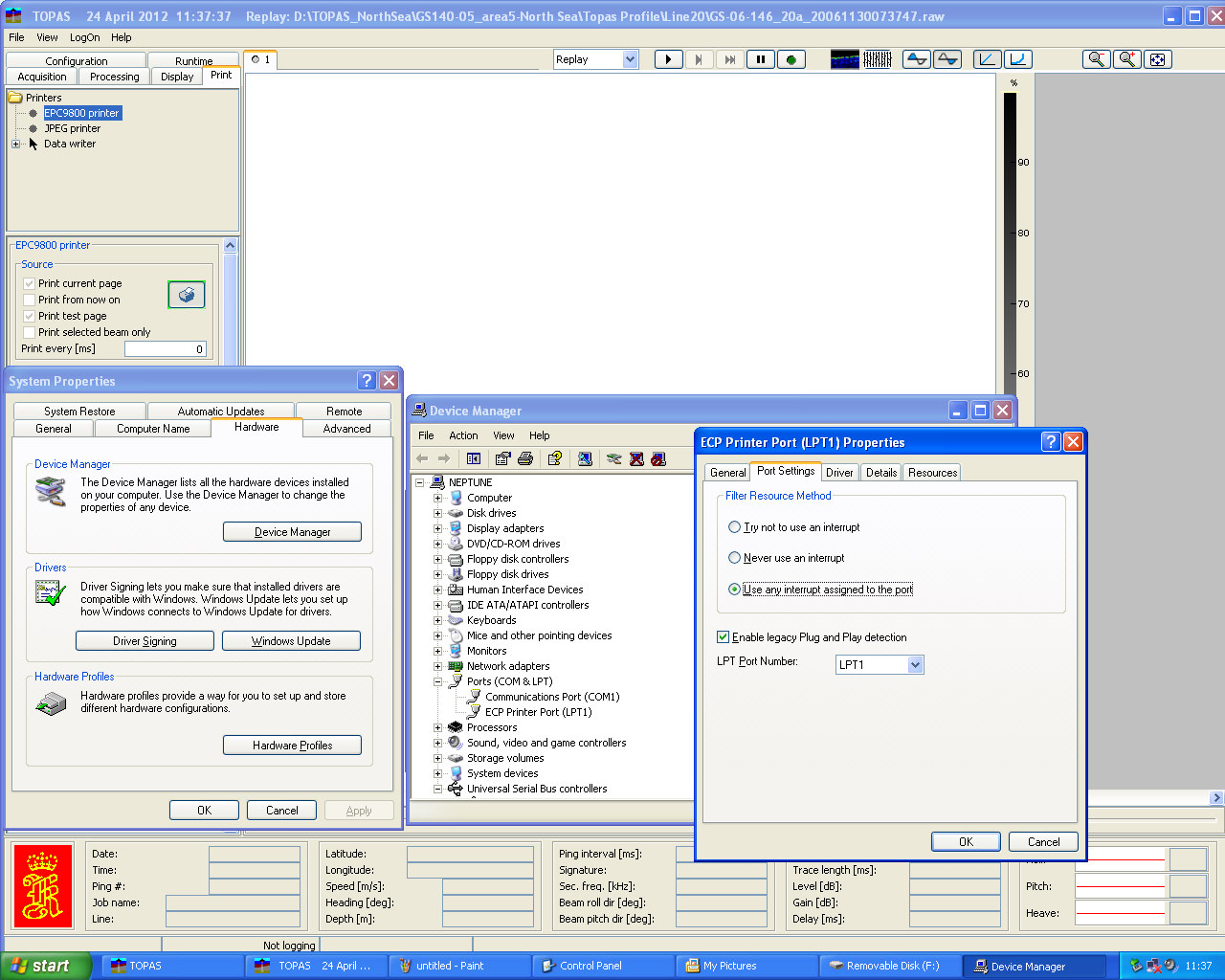Click the wiggle trace display icon
Viewport: 1225px width, 980px height.
point(878,59)
